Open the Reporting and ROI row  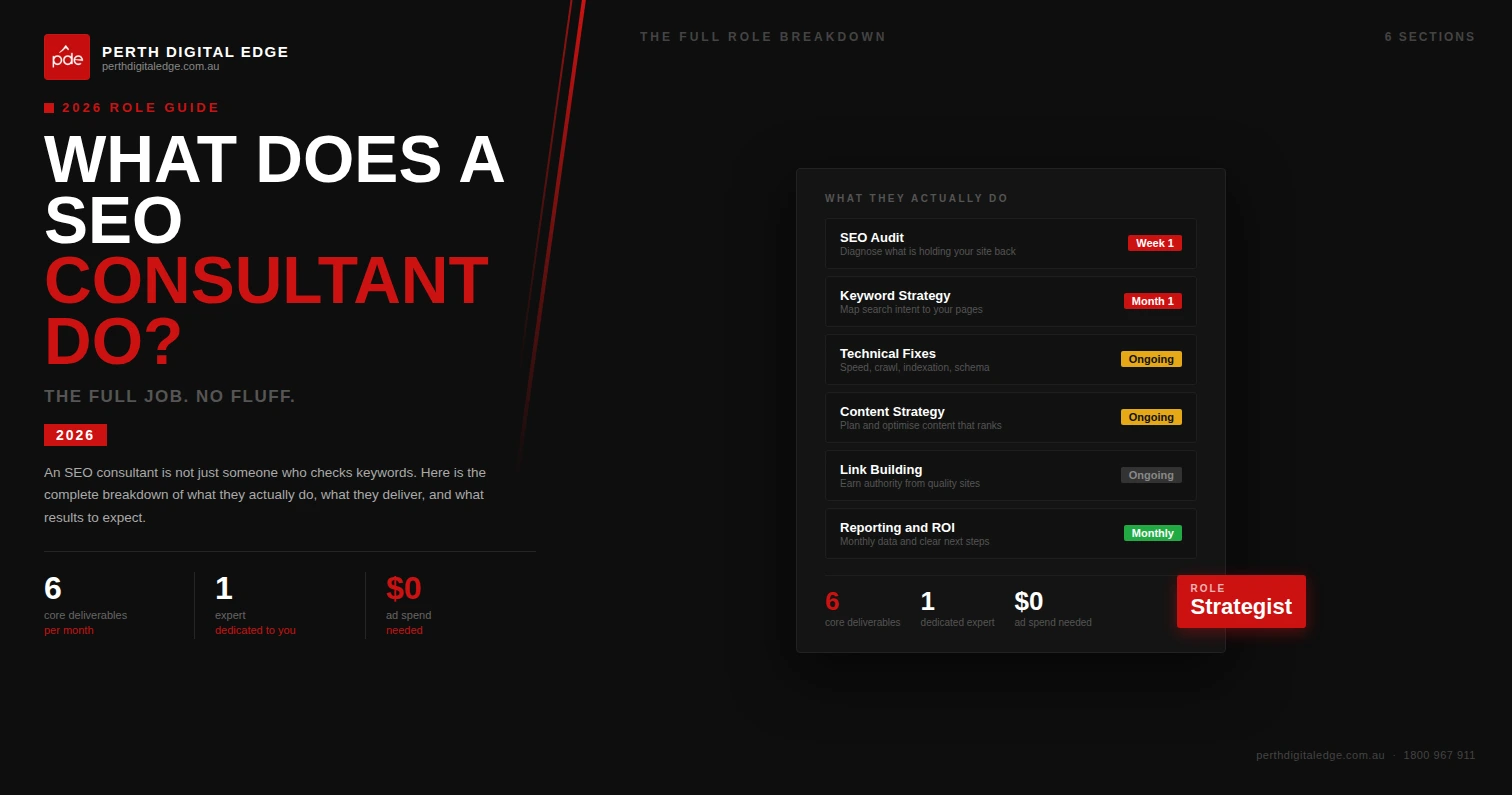click(1010, 534)
